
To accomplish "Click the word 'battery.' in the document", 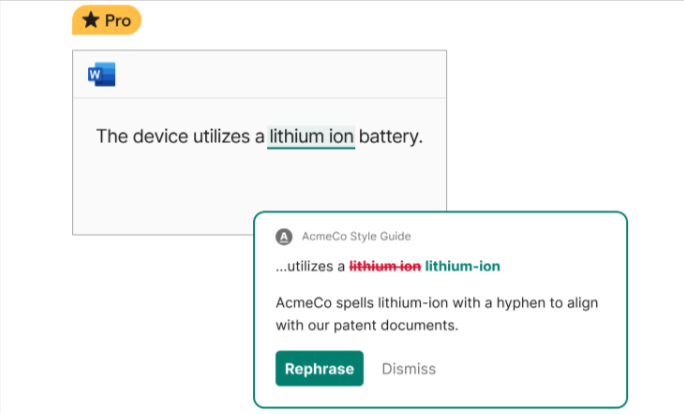I will click(x=391, y=137).
